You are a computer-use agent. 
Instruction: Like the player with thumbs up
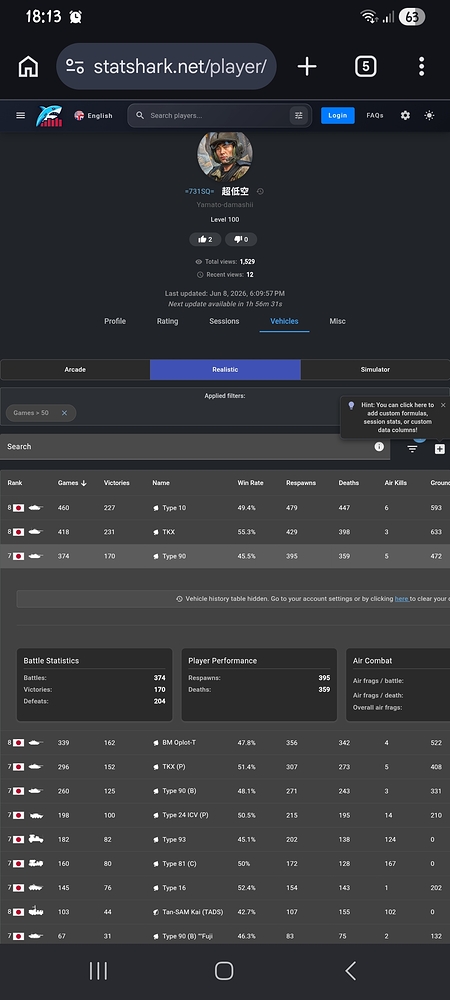(x=205, y=239)
